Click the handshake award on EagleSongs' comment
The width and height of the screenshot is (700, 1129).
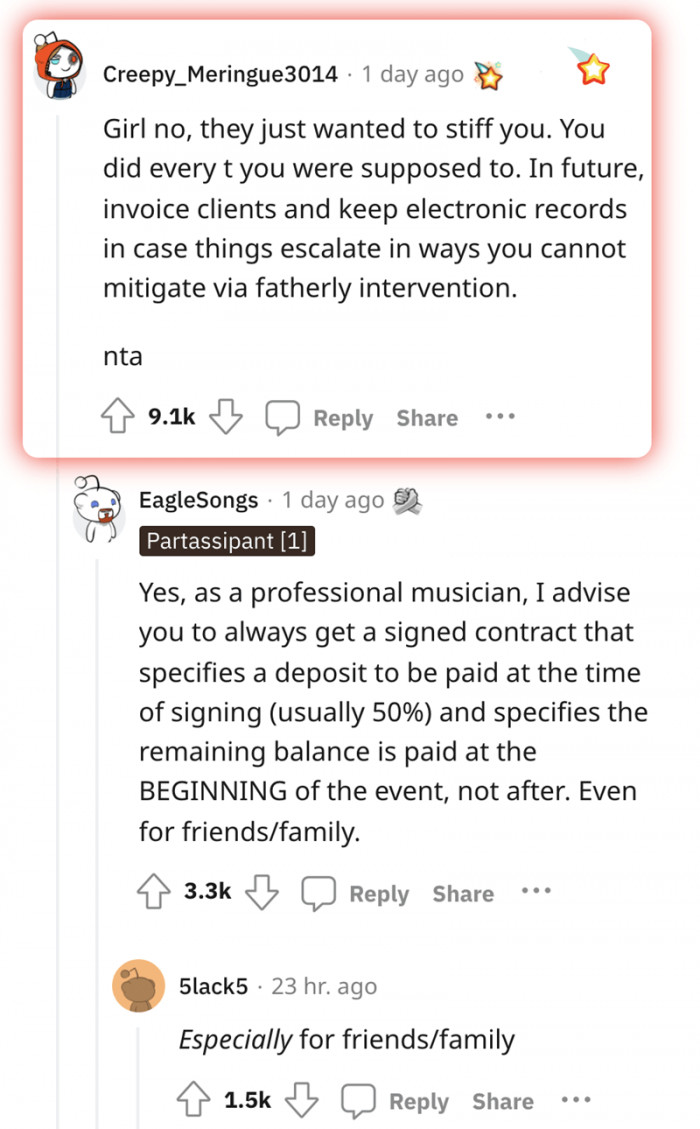click(406, 499)
